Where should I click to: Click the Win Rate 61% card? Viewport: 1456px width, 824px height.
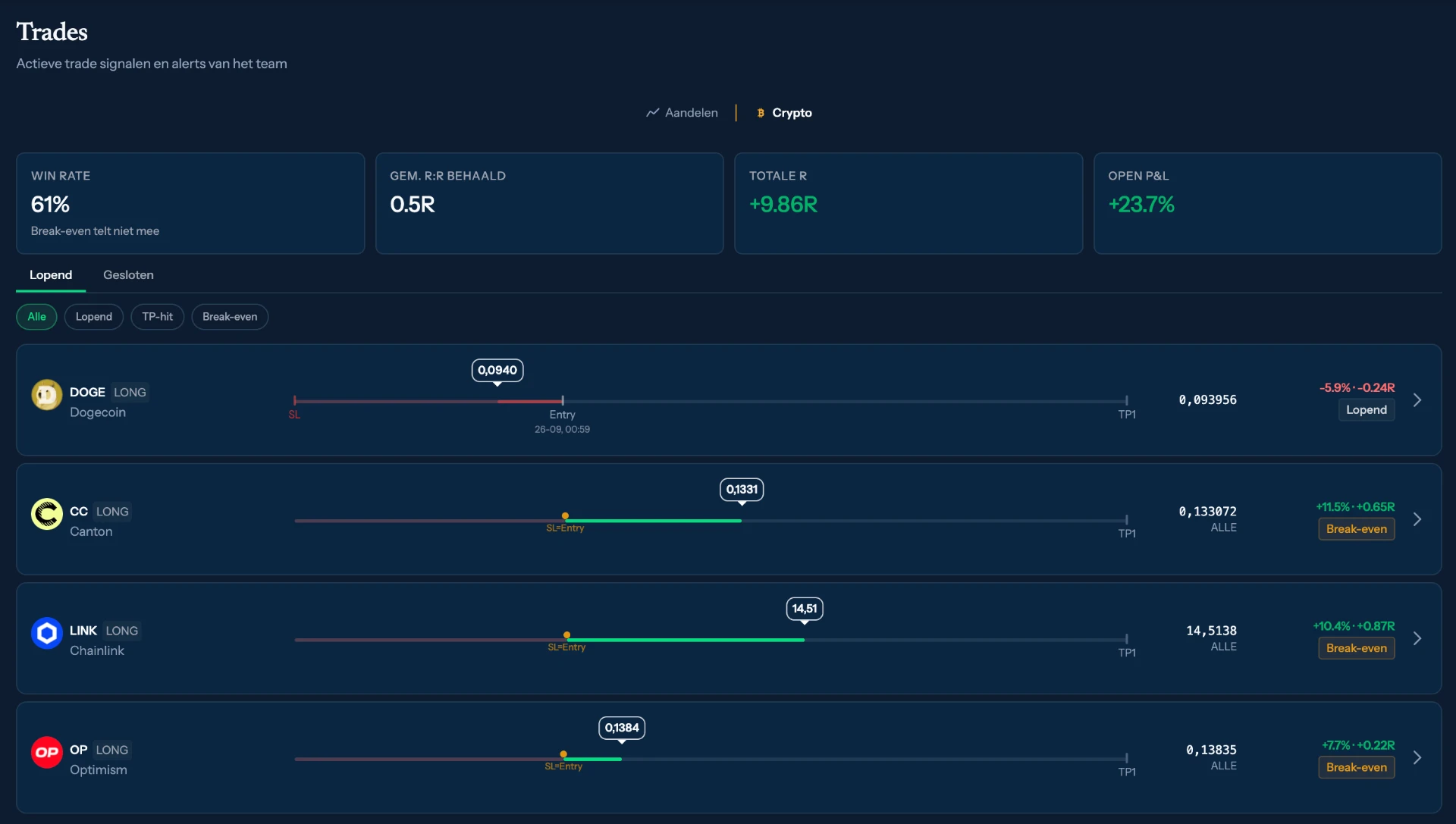tap(190, 203)
